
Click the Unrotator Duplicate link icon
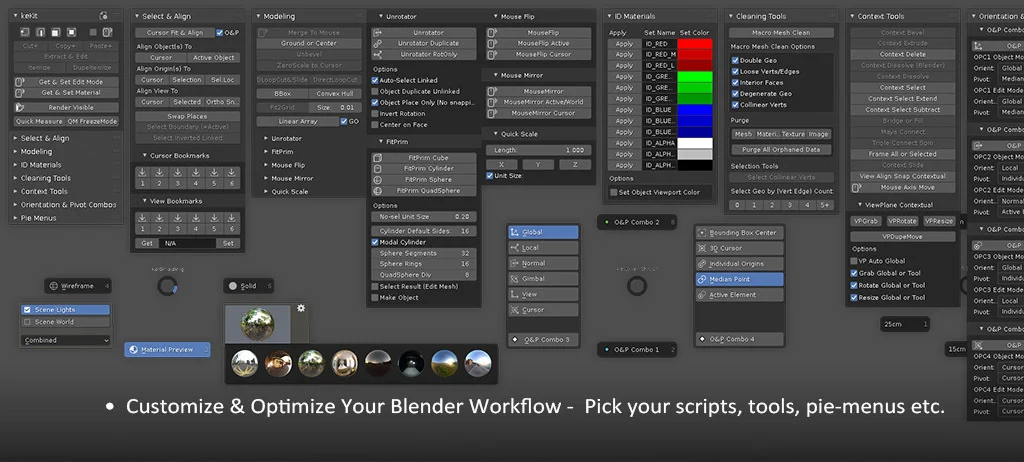[x=377, y=43]
